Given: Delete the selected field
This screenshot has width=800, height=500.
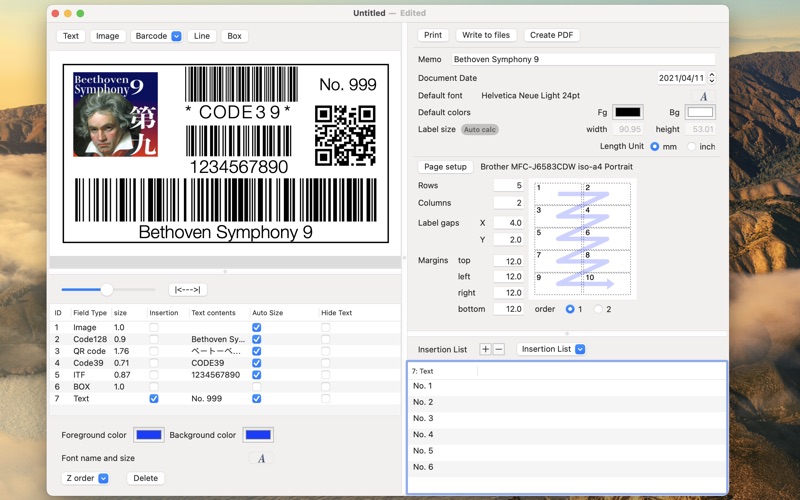Looking at the screenshot, I should point(145,478).
